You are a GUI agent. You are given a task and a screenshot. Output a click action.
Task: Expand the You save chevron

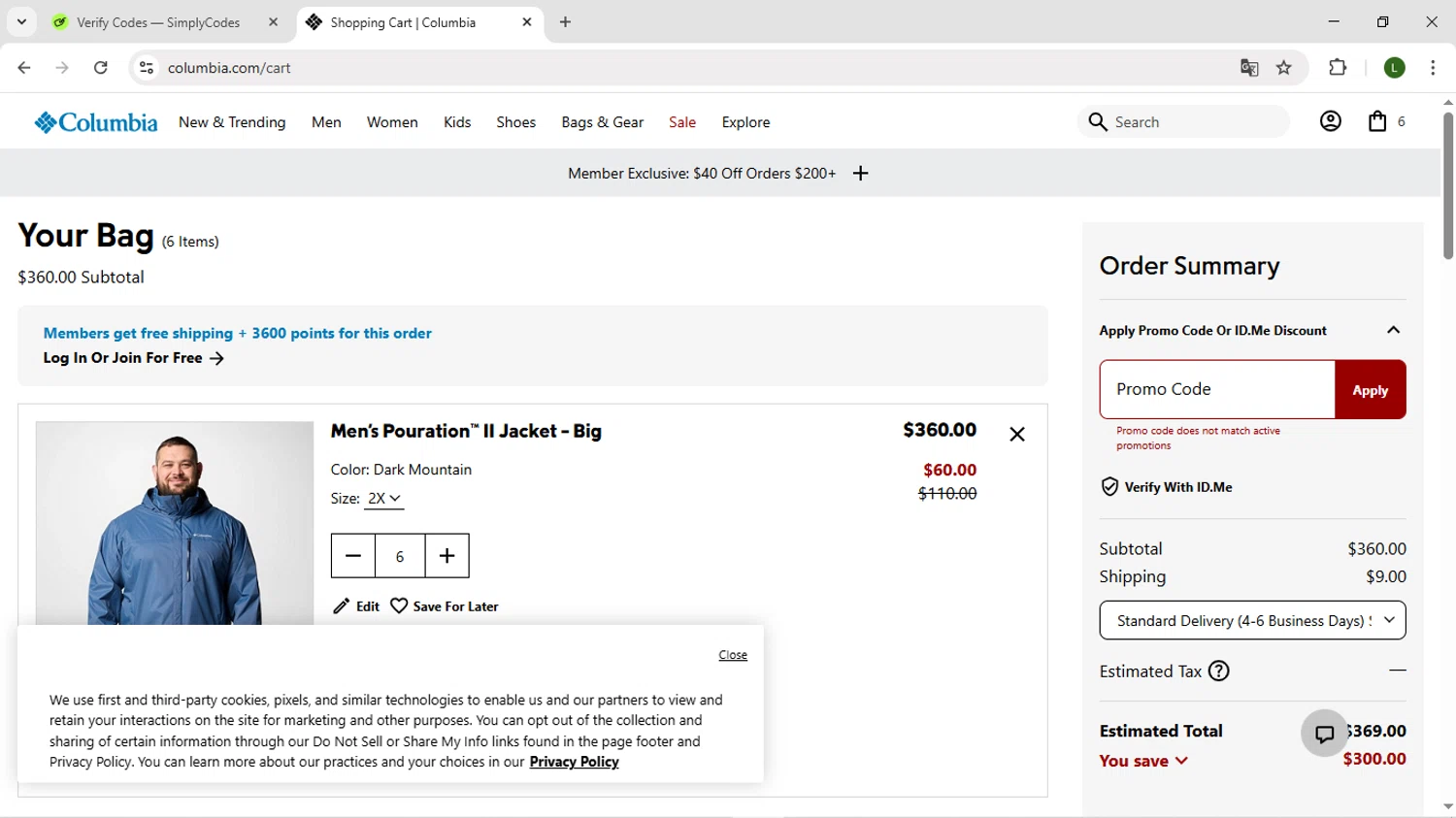point(1181,761)
